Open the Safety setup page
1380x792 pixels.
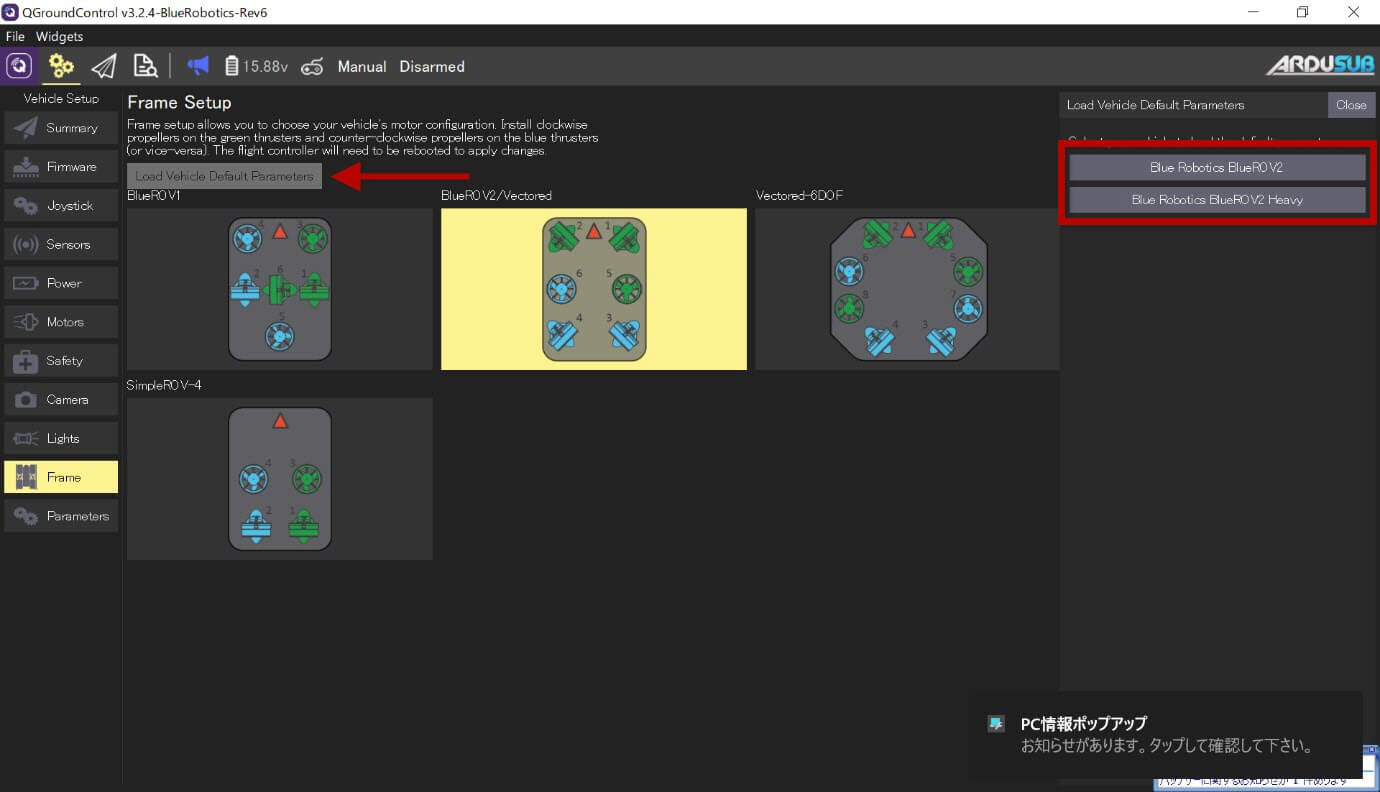(x=61, y=360)
